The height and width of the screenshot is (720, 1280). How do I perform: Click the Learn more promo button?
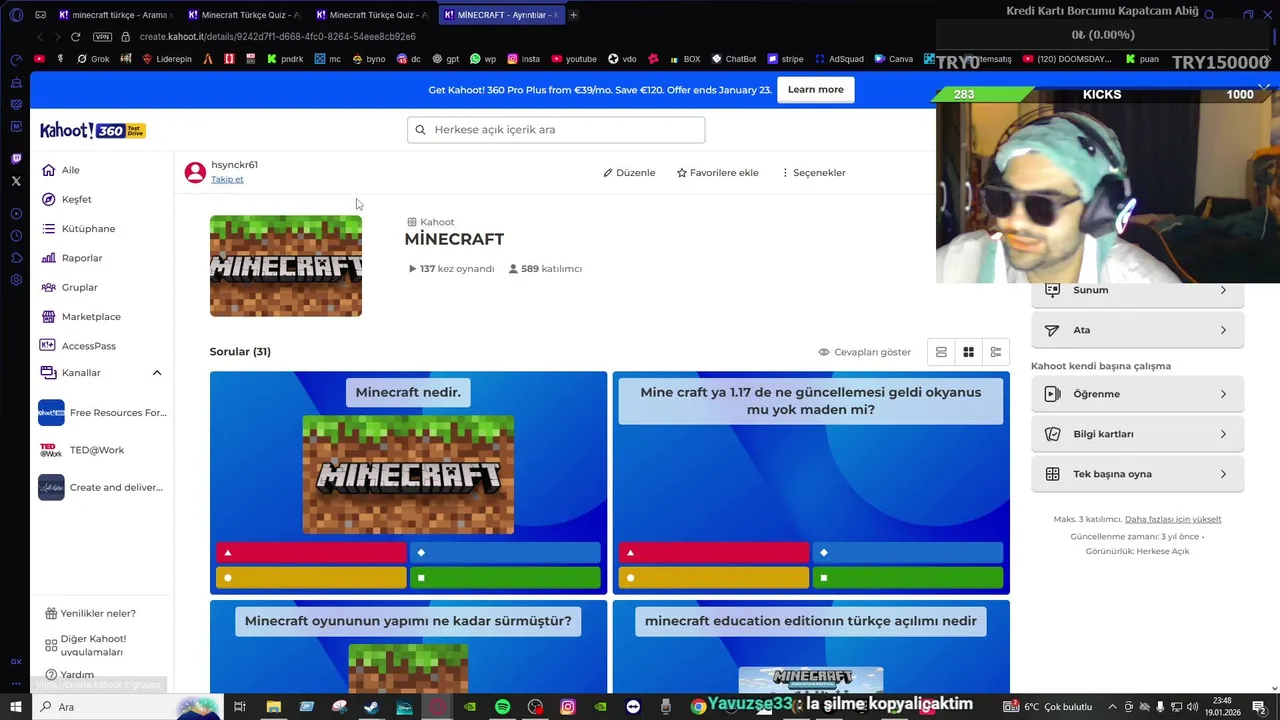tap(815, 90)
